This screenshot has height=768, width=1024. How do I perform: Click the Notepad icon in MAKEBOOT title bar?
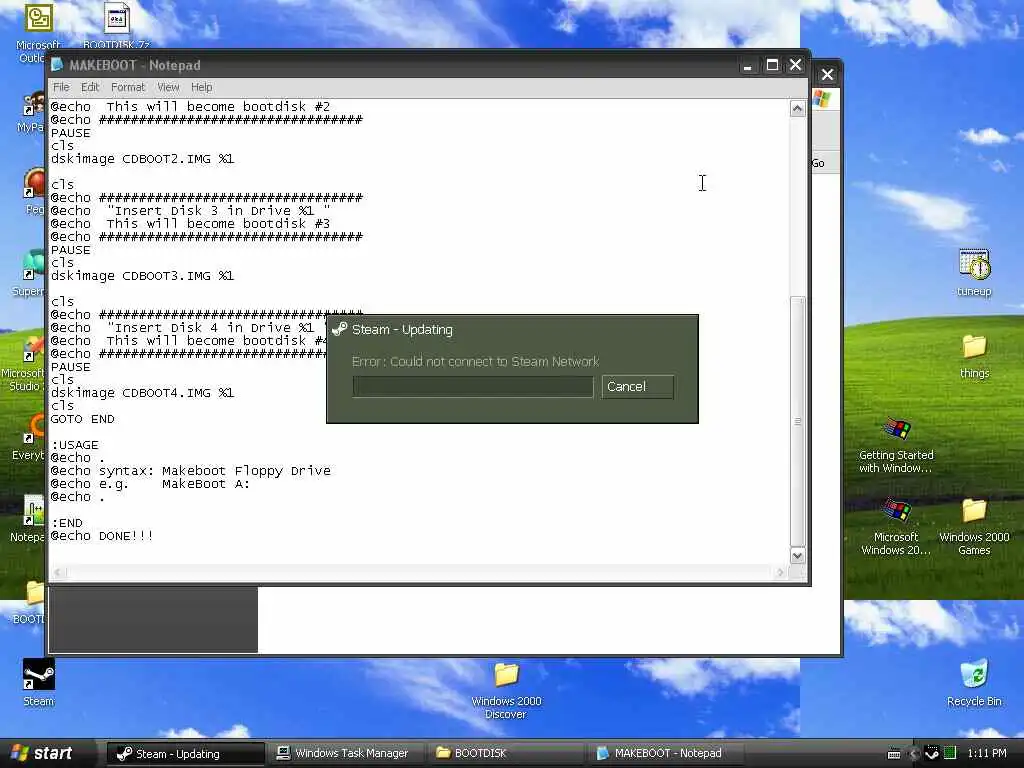(57, 65)
